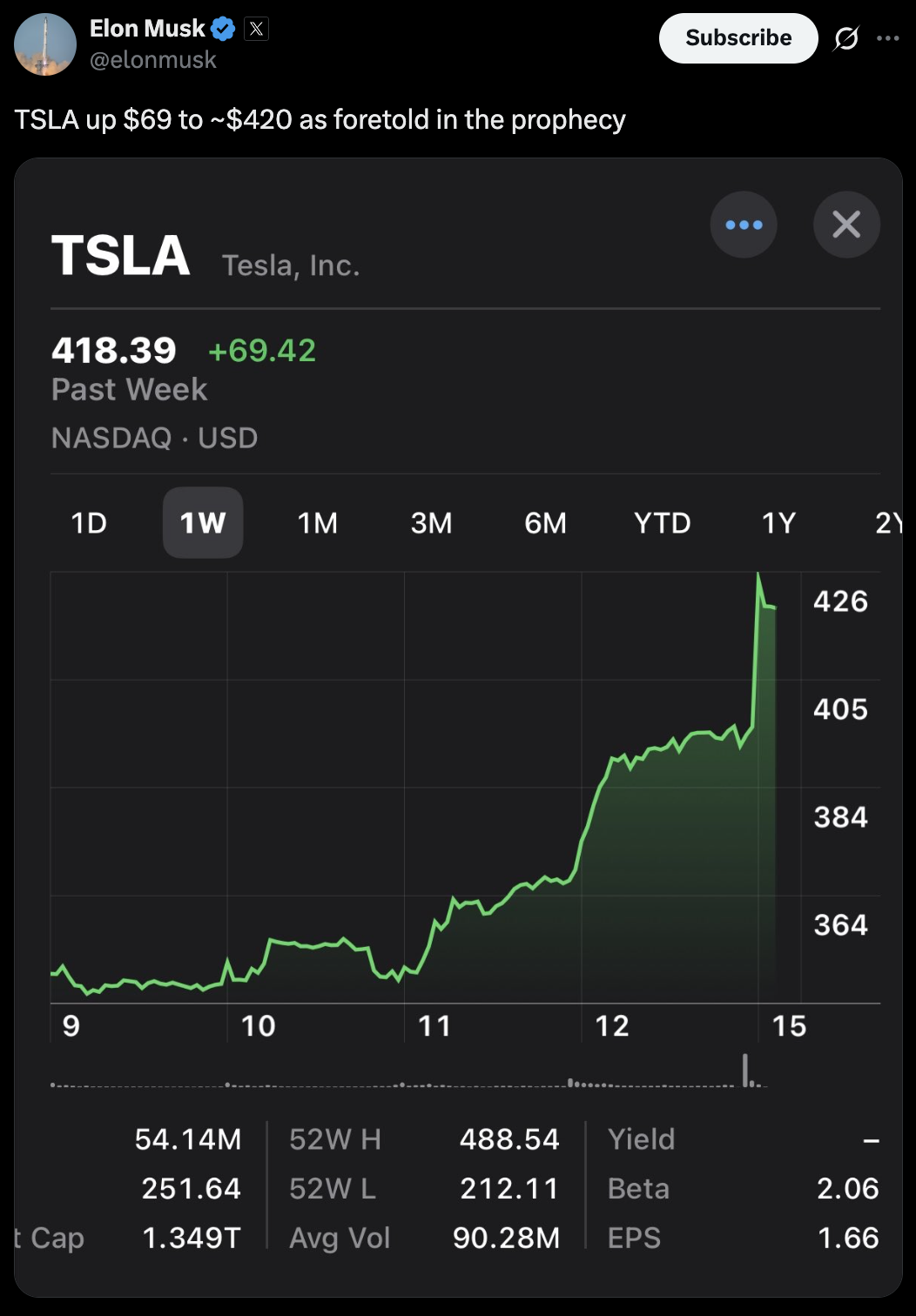Click the Elon Musk display name
The height and width of the screenshot is (1316, 916).
tap(147, 29)
